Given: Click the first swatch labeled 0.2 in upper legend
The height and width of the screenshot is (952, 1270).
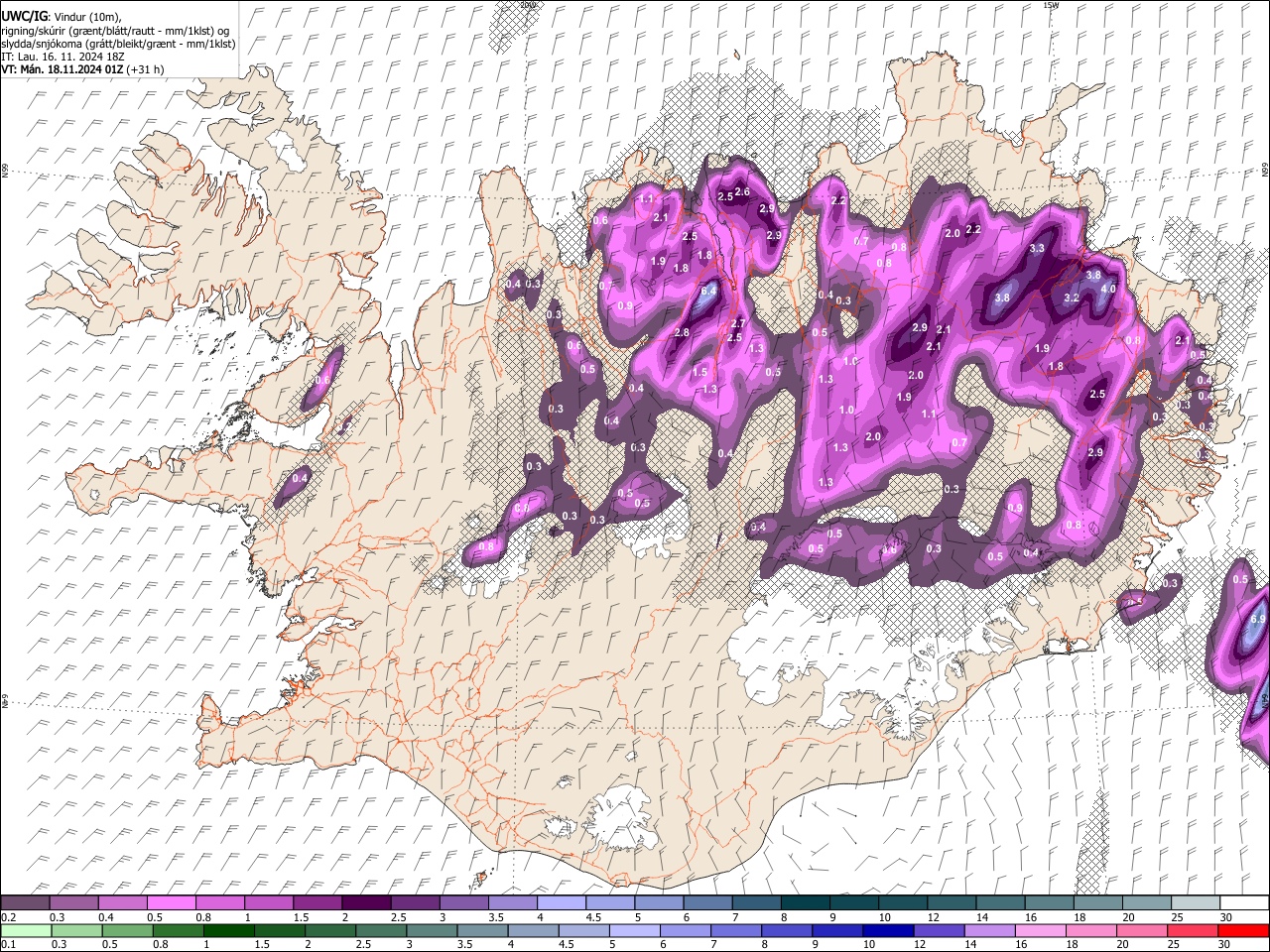Looking at the screenshot, I should (26, 903).
